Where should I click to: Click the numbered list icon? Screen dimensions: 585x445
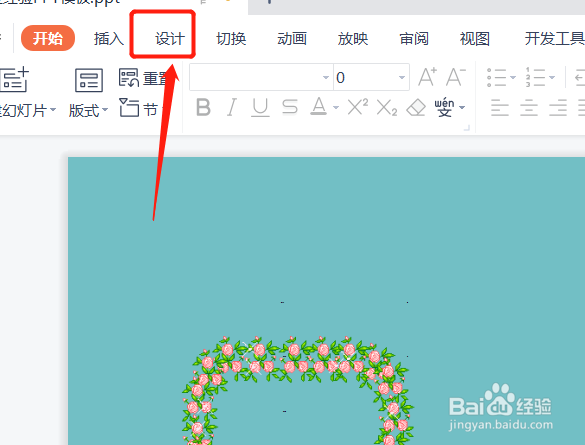(x=535, y=77)
